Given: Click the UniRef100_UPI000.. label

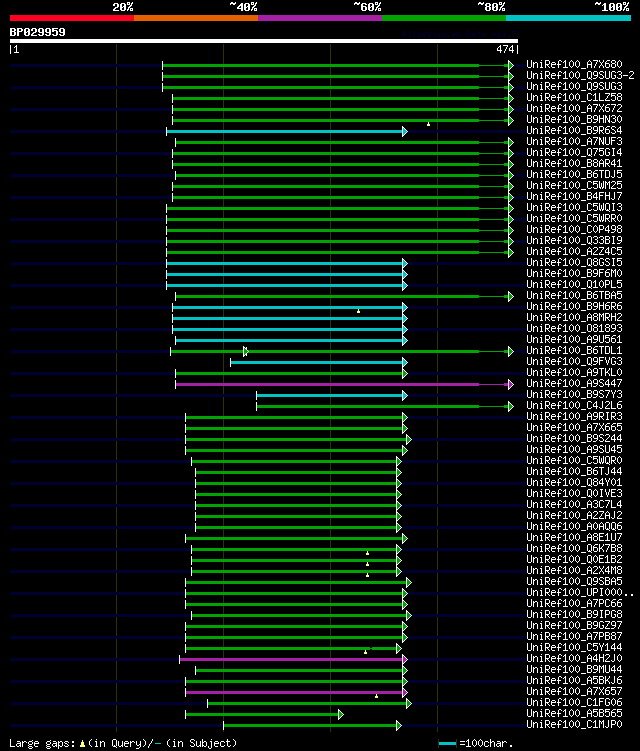Looking at the screenshot, I should pyautogui.click(x=580, y=592).
